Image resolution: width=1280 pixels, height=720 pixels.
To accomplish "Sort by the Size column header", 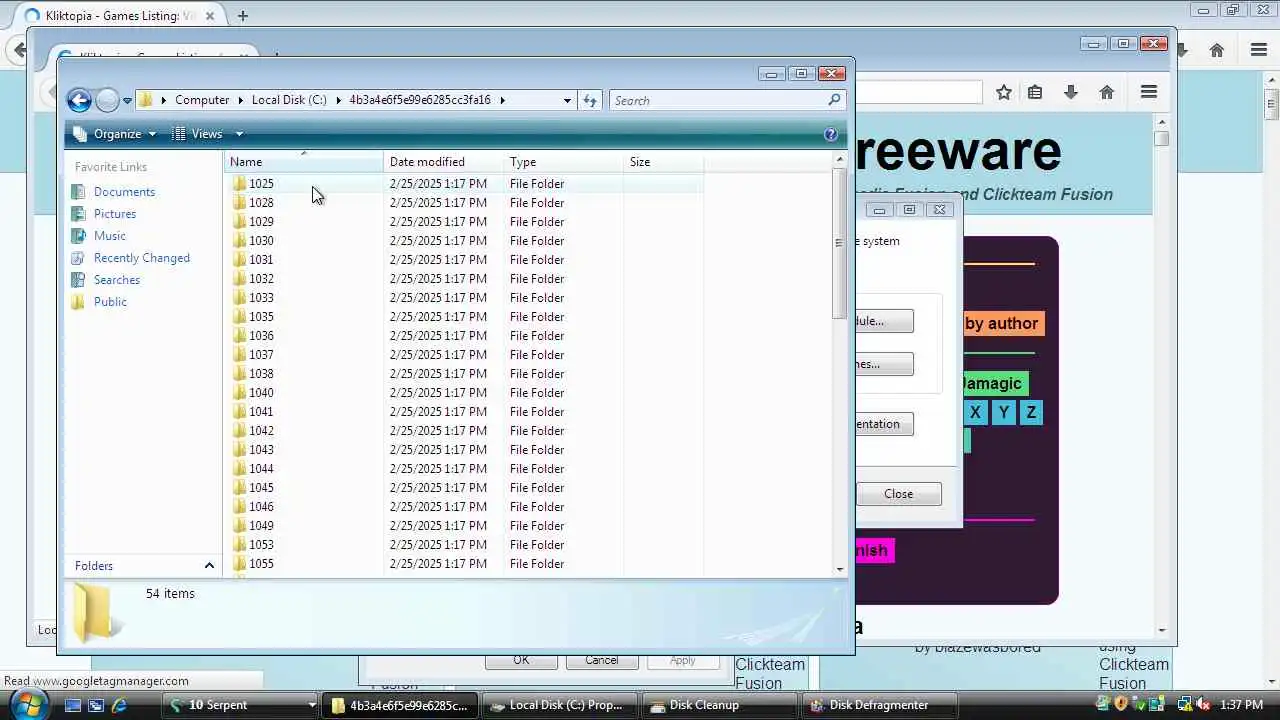I will [664, 162].
